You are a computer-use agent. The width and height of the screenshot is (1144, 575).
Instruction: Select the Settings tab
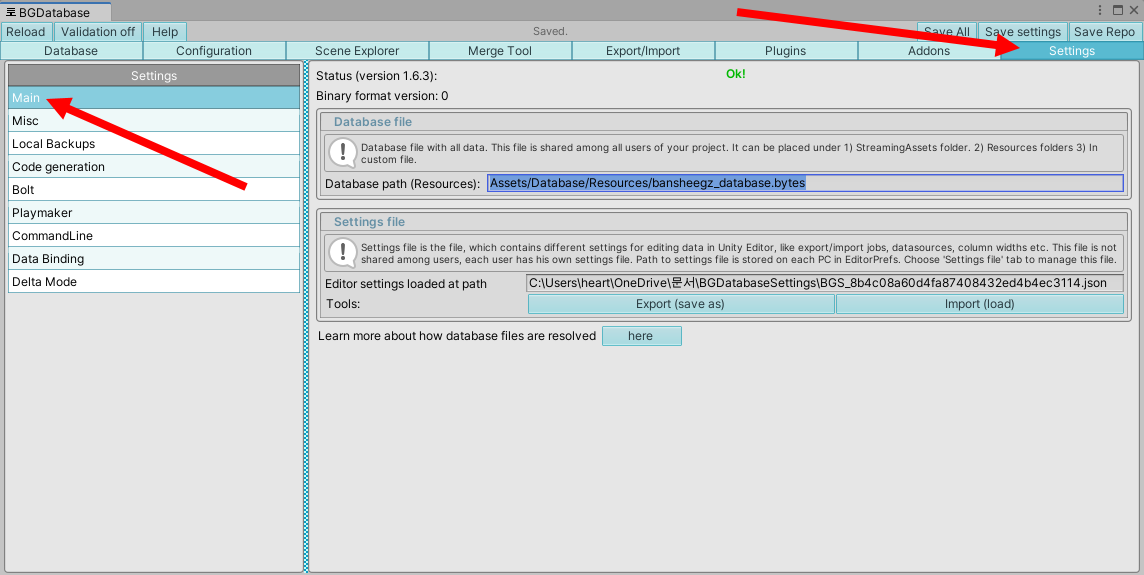[x=1072, y=50]
